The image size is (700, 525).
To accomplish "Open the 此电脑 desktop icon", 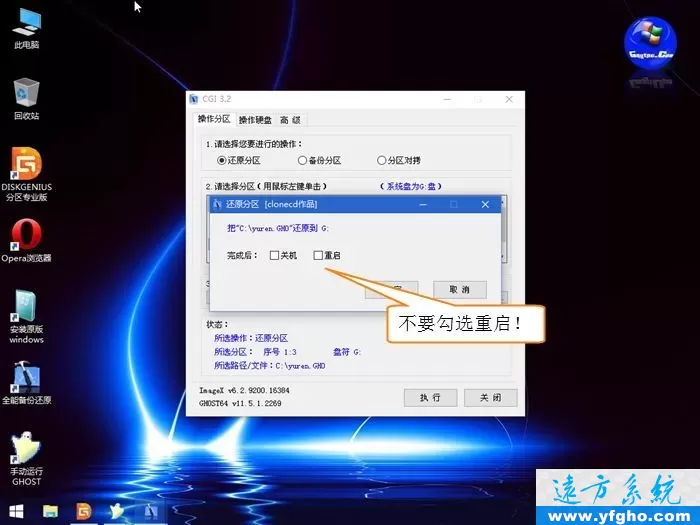I will 26,28.
